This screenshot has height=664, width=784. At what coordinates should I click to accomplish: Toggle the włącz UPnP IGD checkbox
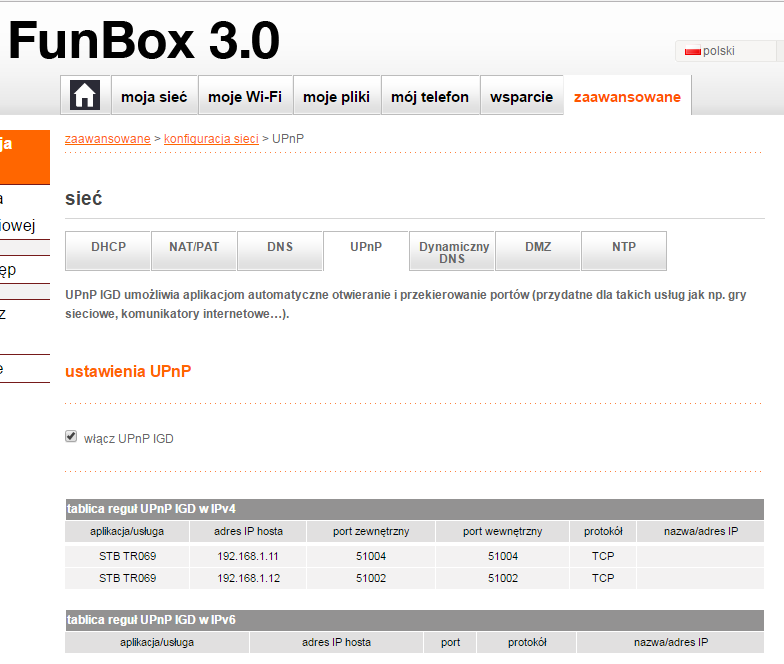point(71,436)
